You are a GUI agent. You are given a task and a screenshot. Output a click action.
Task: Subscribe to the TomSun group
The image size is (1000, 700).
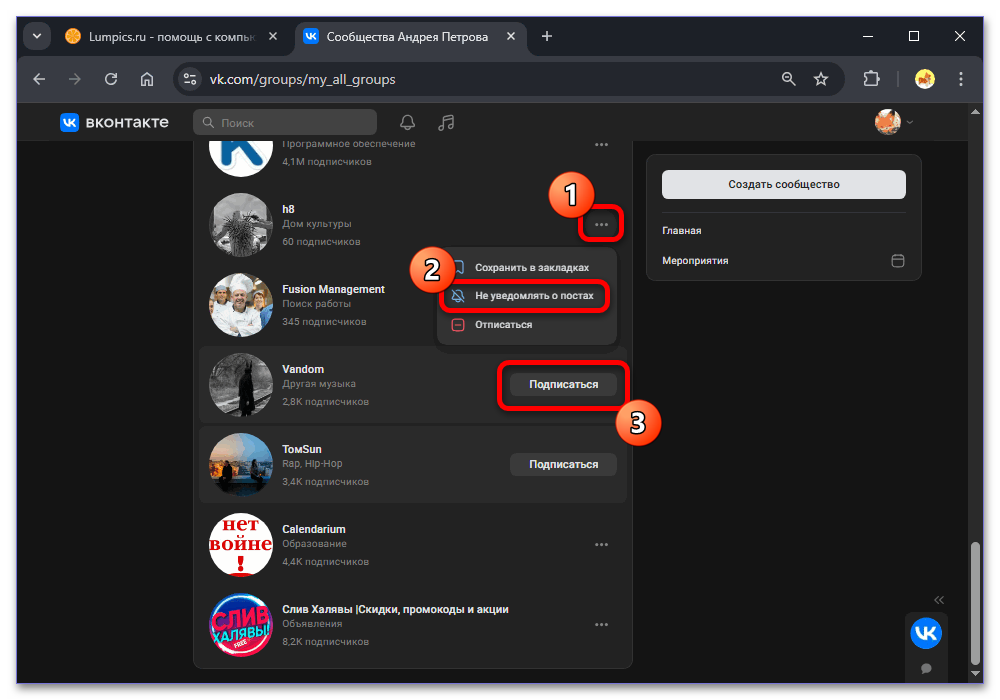coord(563,464)
